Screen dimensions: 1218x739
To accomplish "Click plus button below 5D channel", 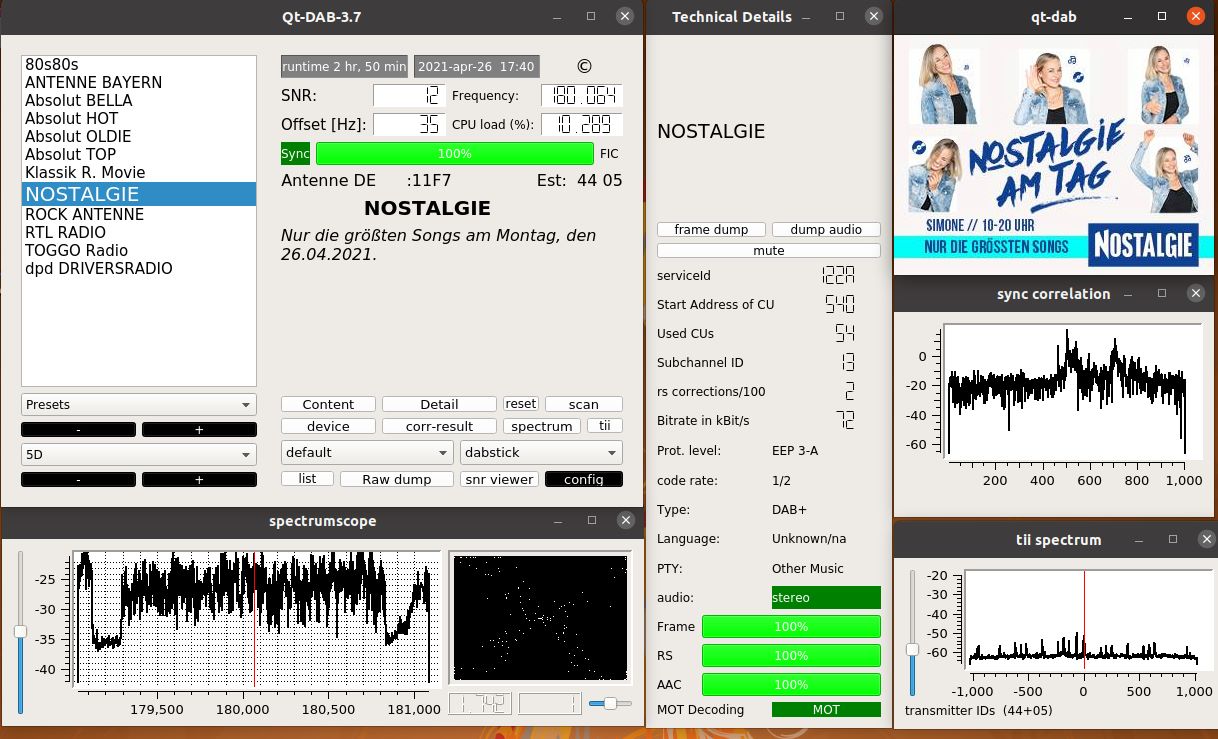I will [199, 479].
